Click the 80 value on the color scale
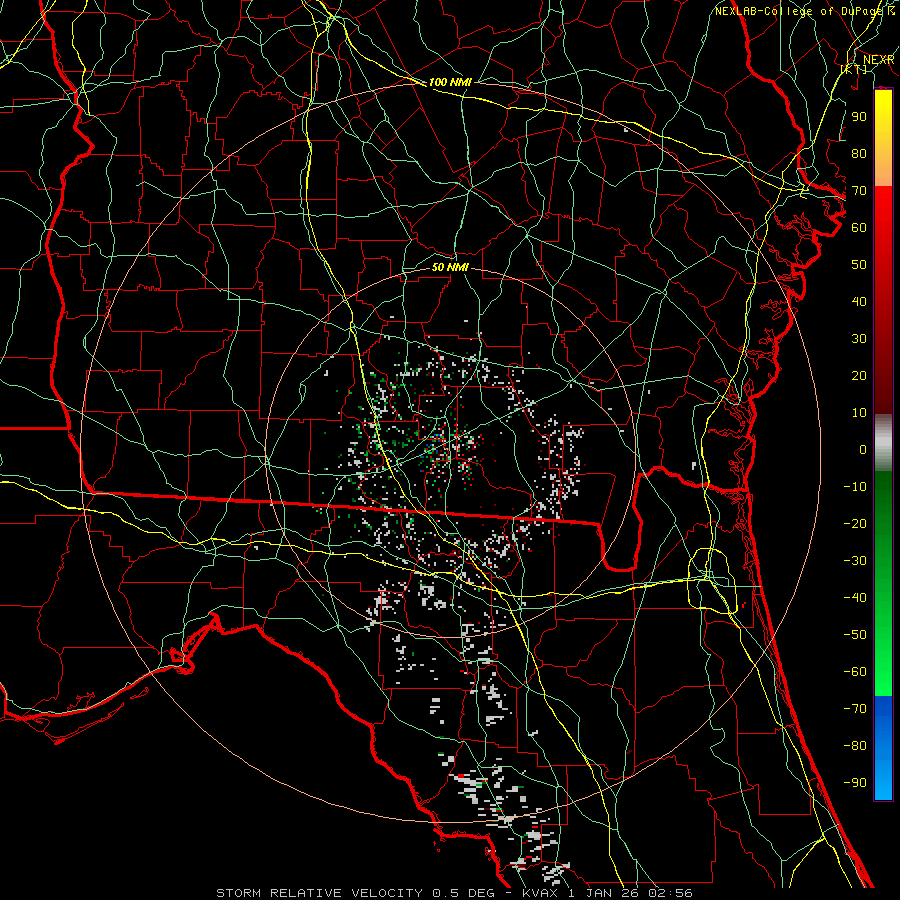 [x=859, y=154]
